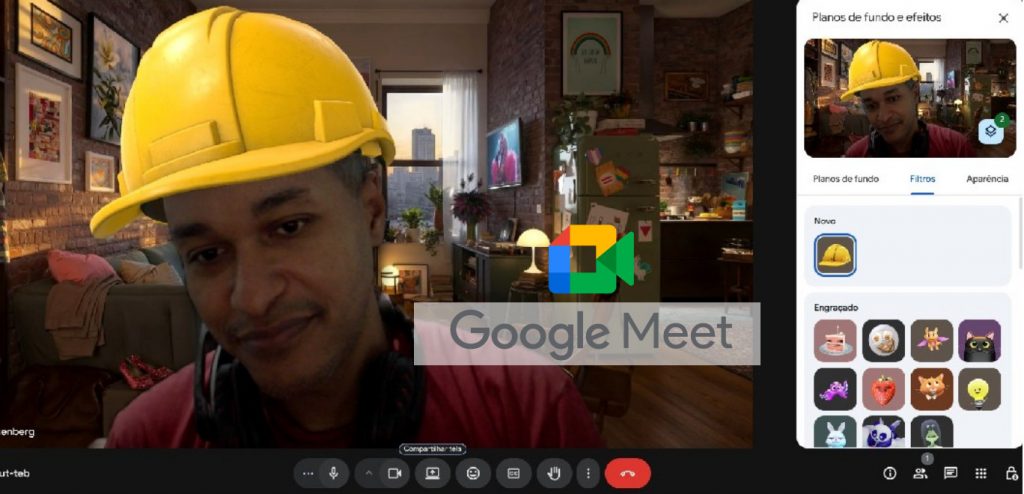Viewport: 1024px width, 494px height.
Task: Mute the microphone
Action: tap(334, 474)
